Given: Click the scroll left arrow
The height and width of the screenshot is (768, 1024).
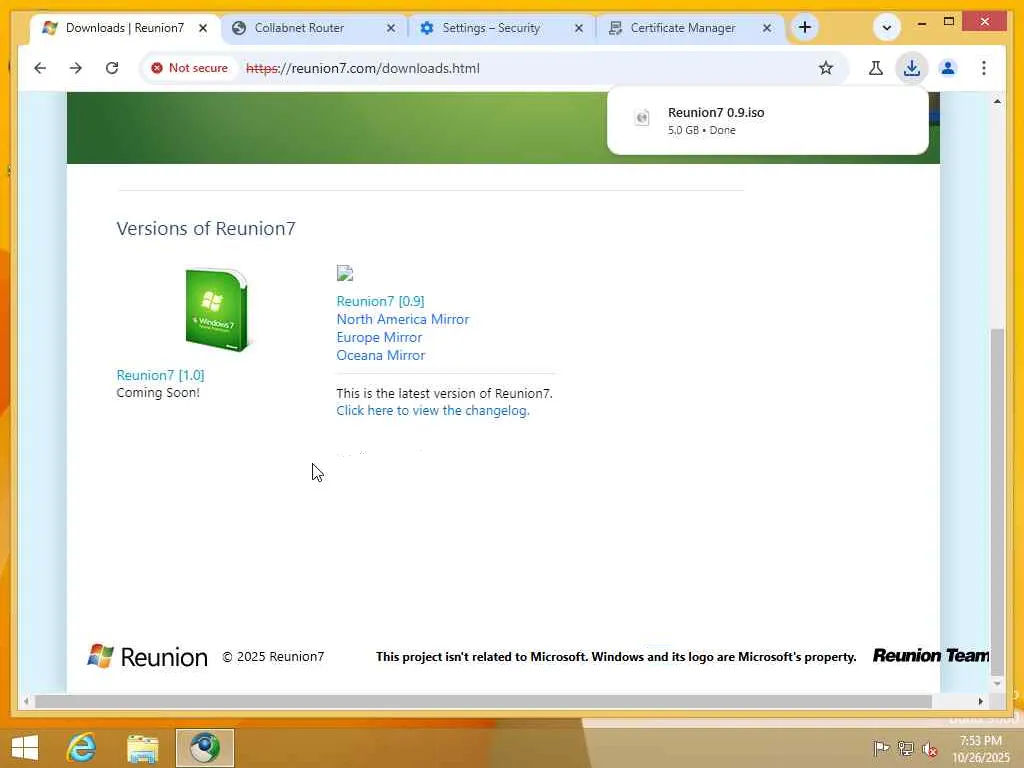Looking at the screenshot, I should click(25, 701).
